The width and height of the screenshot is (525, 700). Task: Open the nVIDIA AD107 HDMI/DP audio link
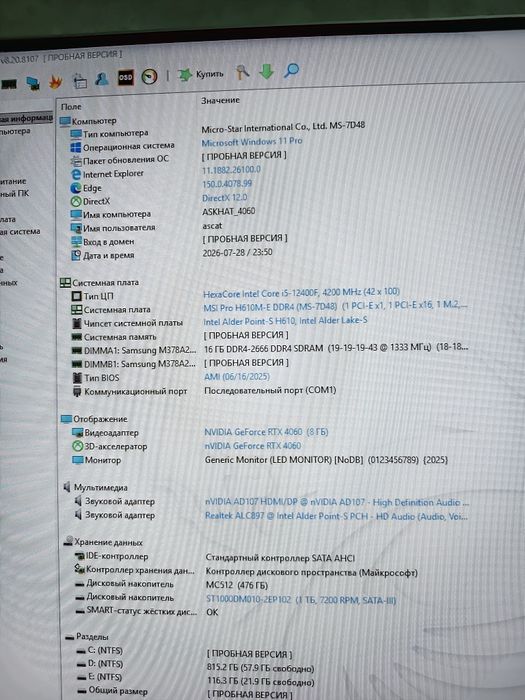337,502
